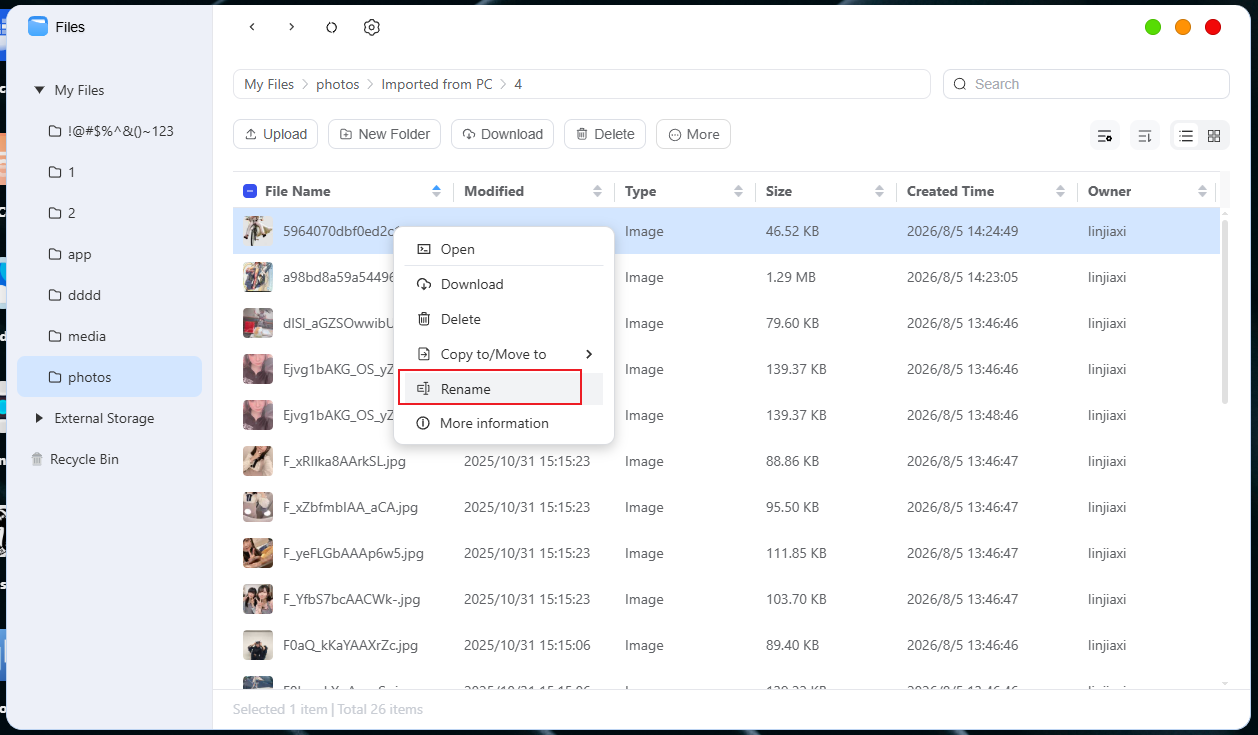This screenshot has width=1258, height=735.
Task: Click the toolbar Download button
Action: [x=502, y=134]
